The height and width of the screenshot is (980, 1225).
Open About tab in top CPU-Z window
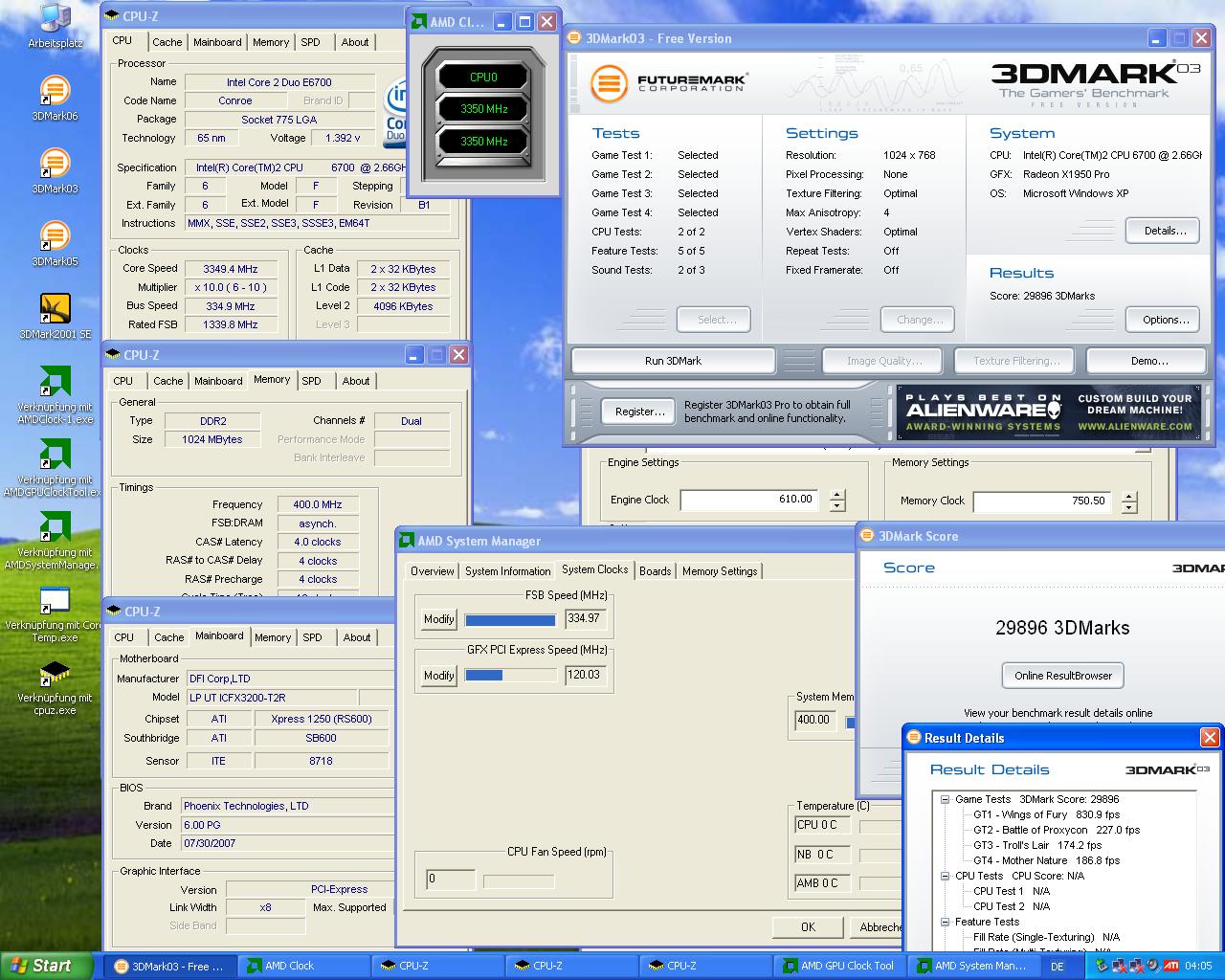pyautogui.click(x=355, y=42)
